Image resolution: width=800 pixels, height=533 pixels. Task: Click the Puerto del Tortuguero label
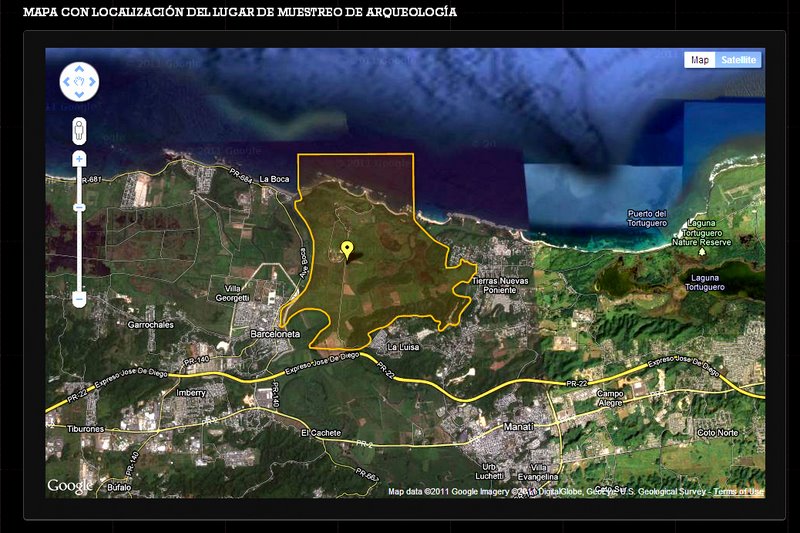646,218
